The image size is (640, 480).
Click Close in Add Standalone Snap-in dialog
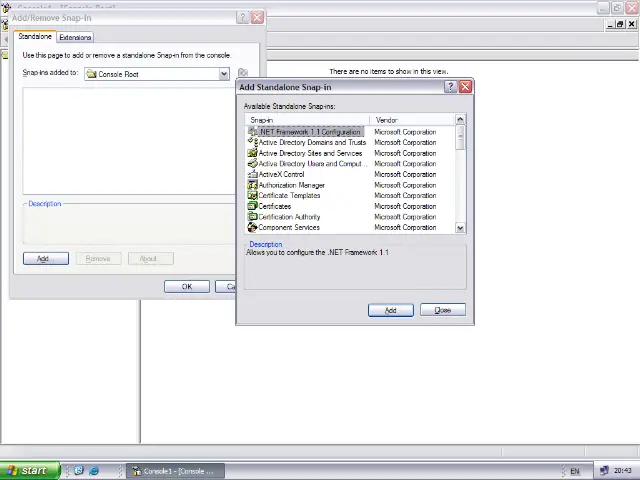(443, 310)
